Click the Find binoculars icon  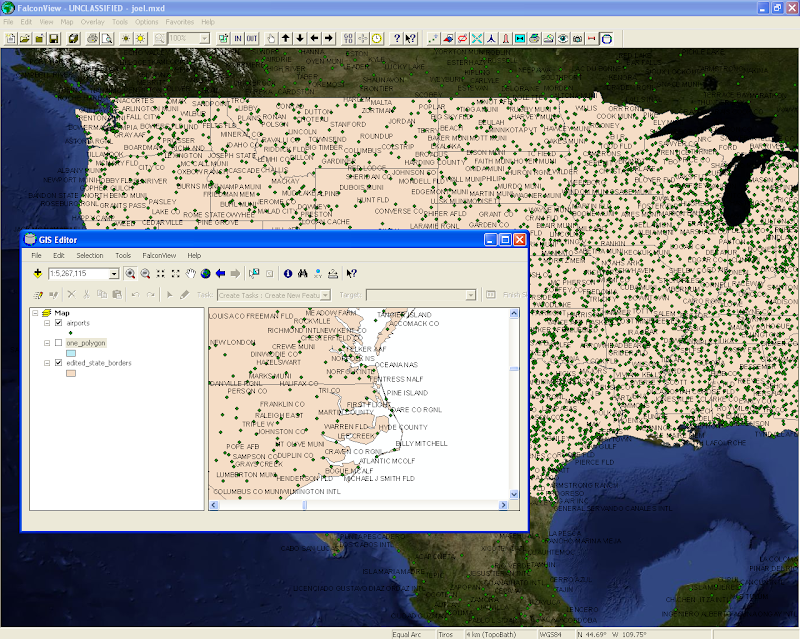303,274
